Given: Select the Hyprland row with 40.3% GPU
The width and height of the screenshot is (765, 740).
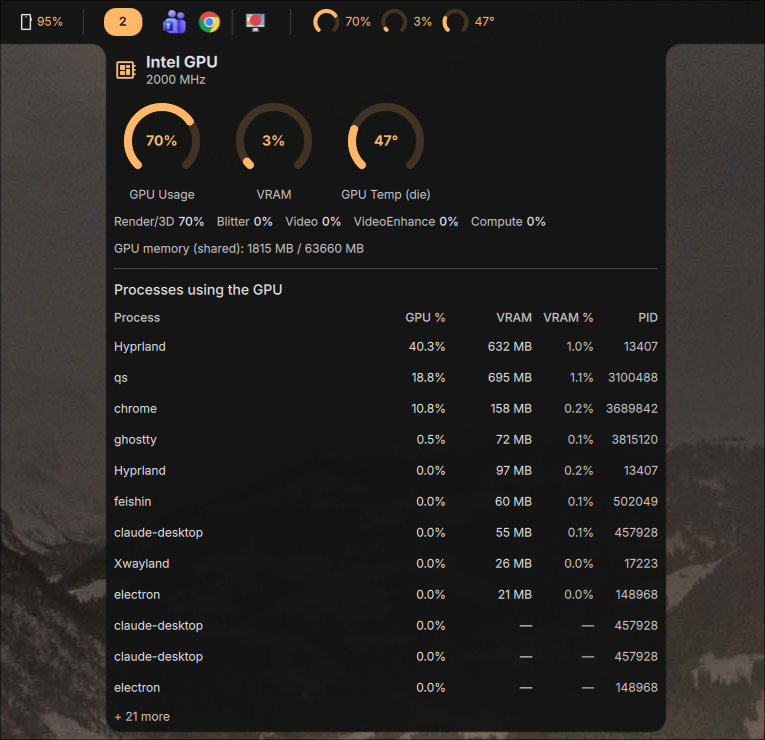Looking at the screenshot, I should click(386, 347).
